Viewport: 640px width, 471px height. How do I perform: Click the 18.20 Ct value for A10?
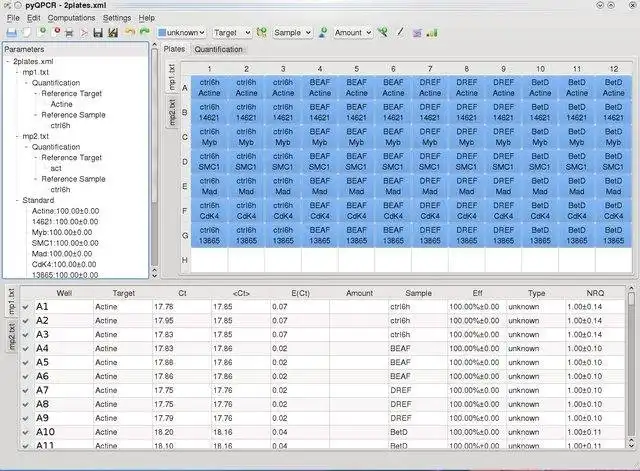(x=164, y=432)
